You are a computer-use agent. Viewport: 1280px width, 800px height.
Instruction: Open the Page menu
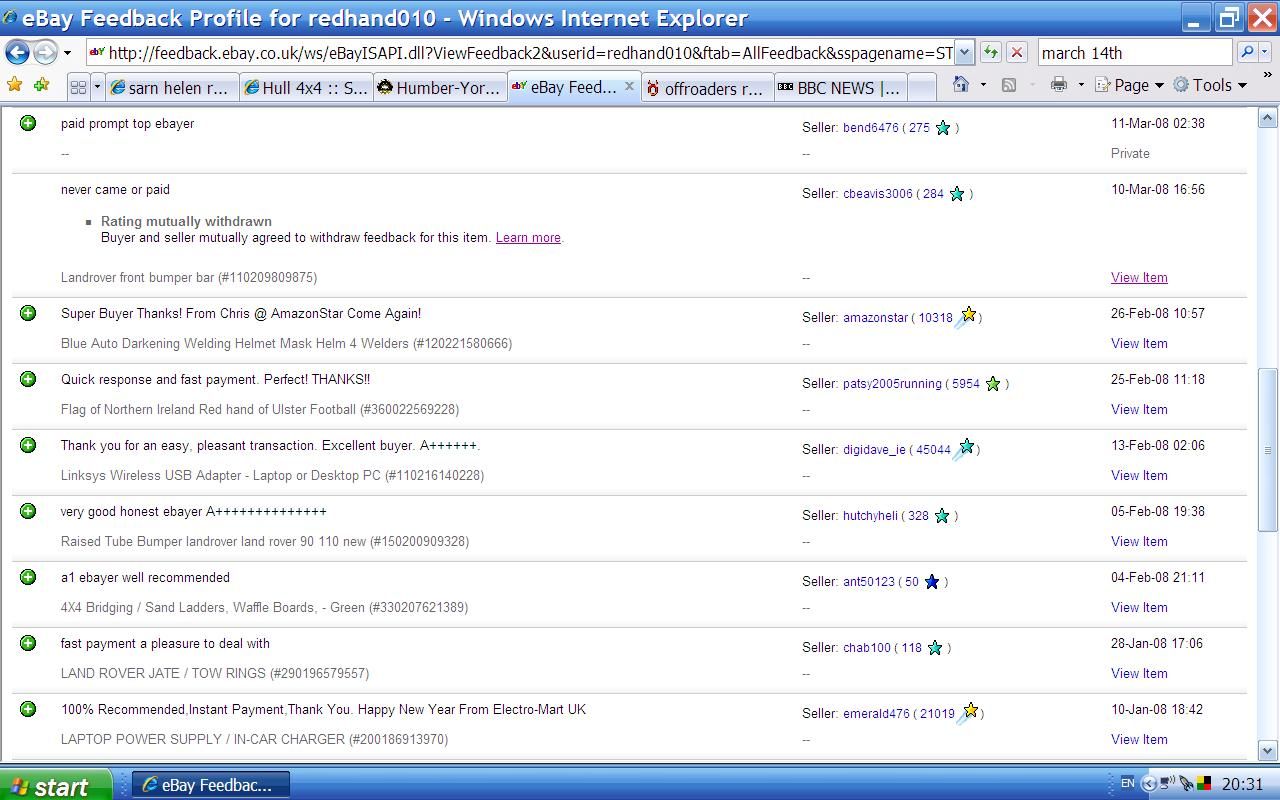(x=1130, y=85)
